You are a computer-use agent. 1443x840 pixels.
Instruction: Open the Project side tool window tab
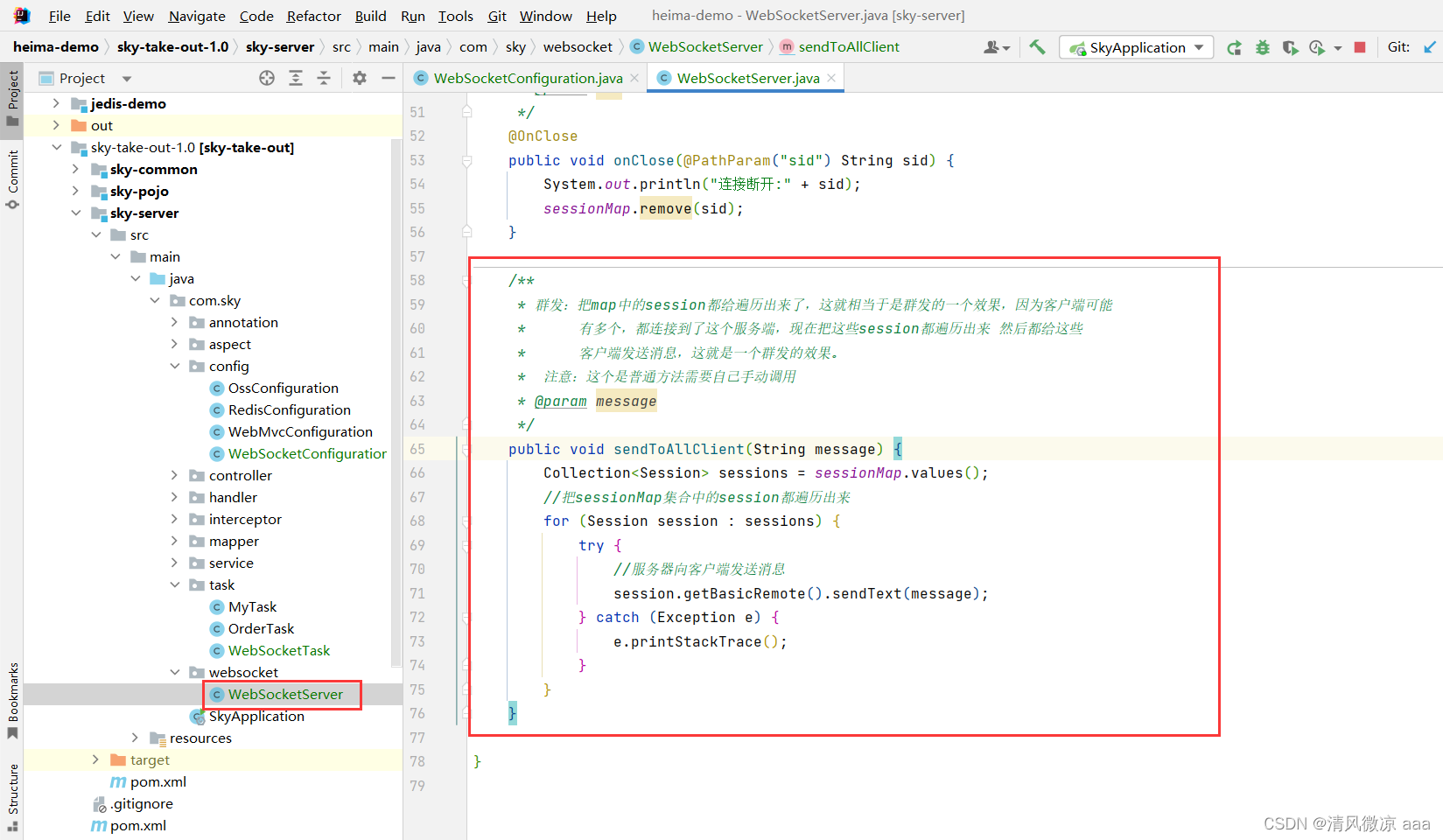coord(12,98)
